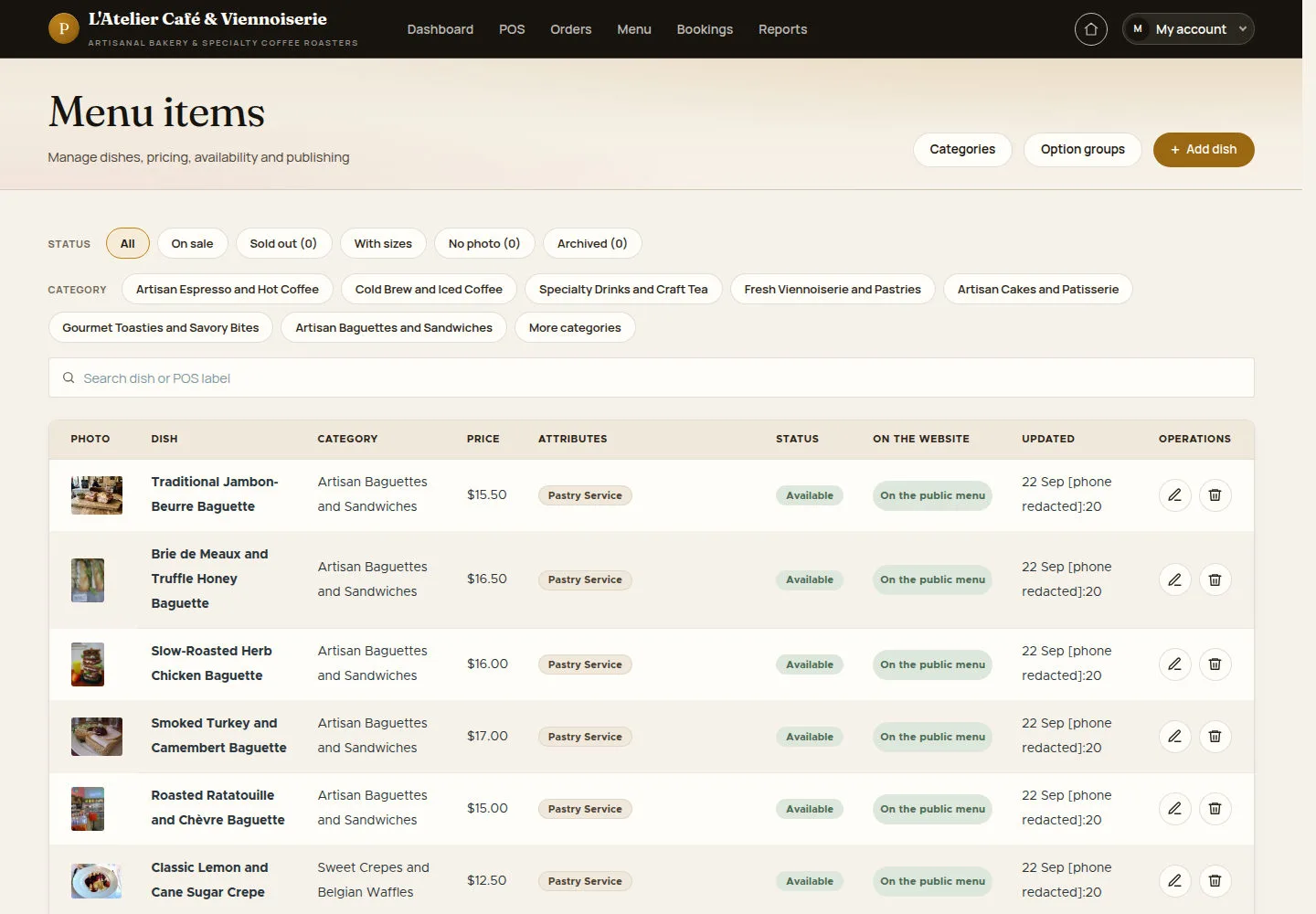Image resolution: width=1316 pixels, height=914 pixels.
Task: Go to the POS nav item
Action: point(512,29)
